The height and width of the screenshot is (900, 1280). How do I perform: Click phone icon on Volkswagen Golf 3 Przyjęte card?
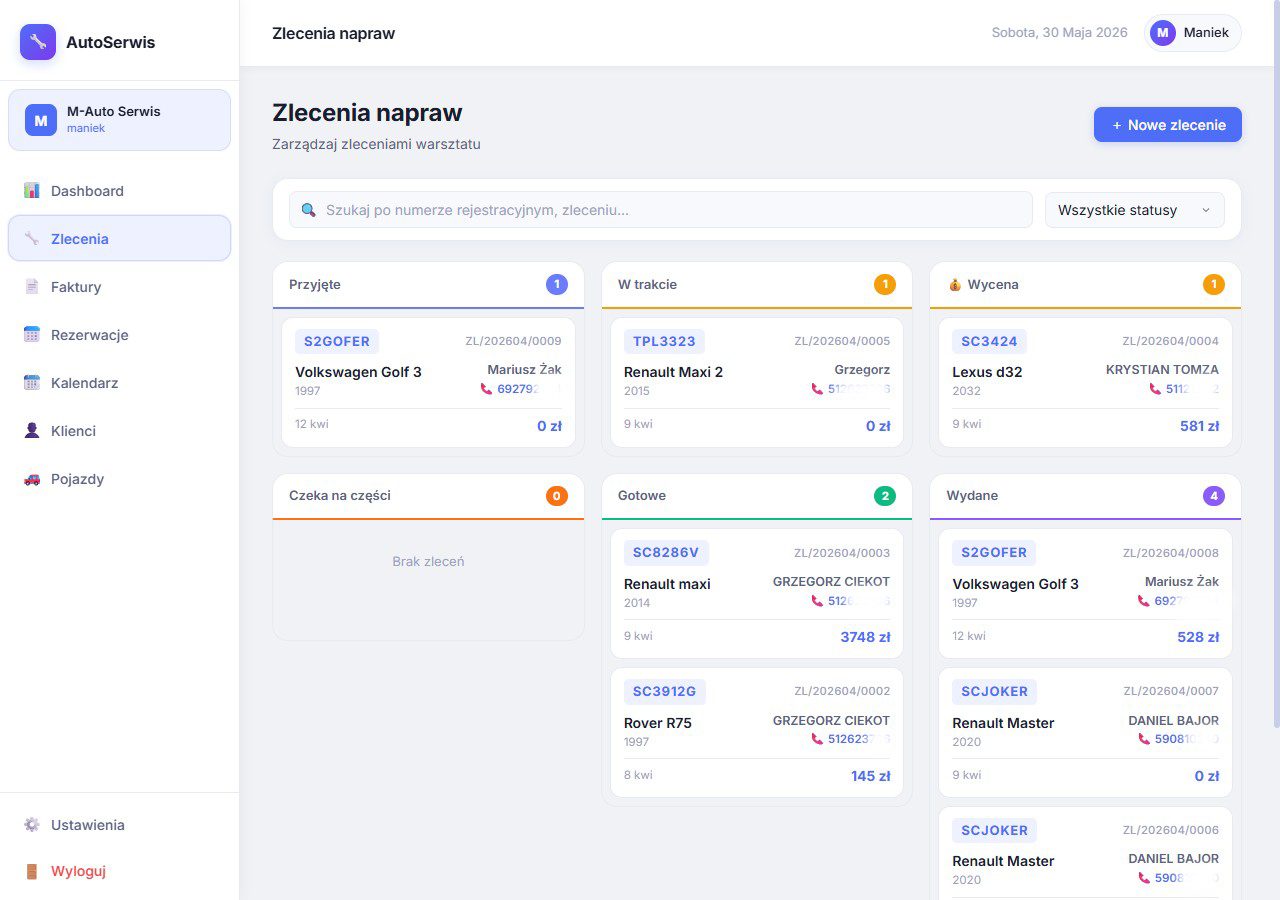coord(487,389)
